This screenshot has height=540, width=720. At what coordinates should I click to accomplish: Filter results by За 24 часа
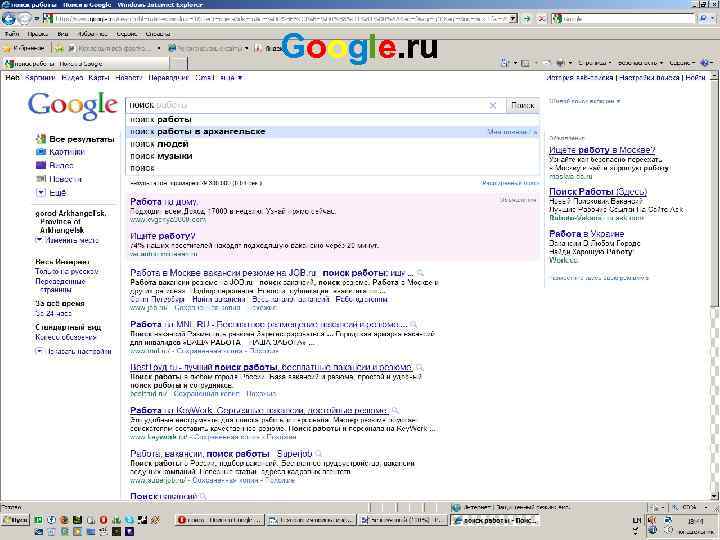[54, 314]
